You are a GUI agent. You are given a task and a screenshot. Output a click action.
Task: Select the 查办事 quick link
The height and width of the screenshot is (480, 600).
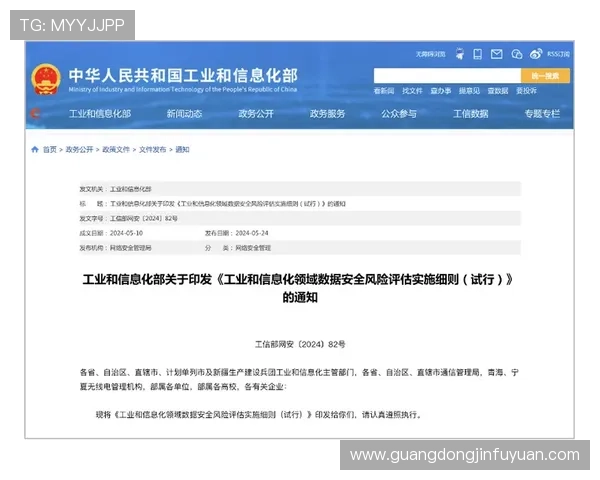click(441, 91)
